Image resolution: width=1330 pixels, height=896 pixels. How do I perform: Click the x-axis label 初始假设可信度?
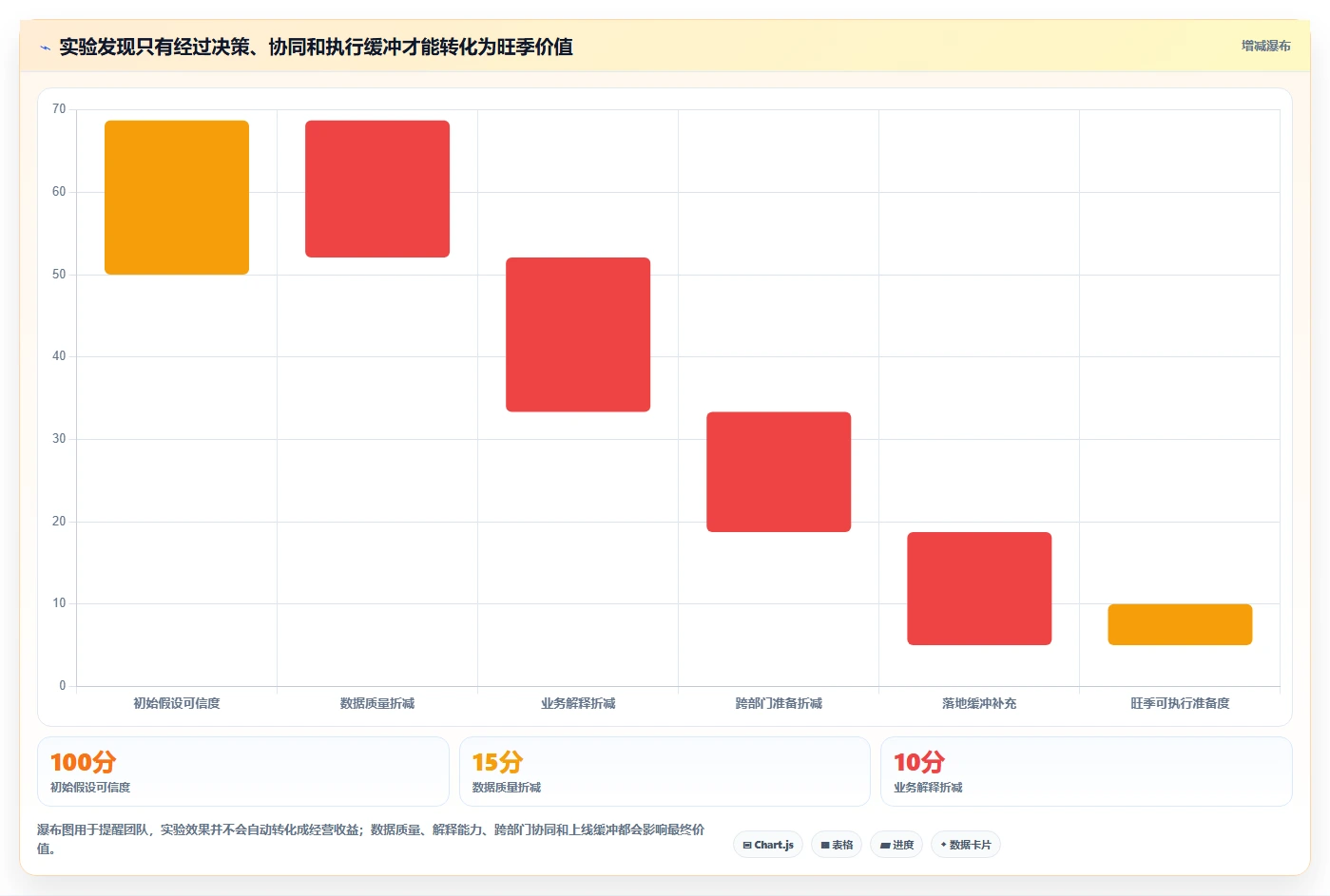tap(177, 703)
